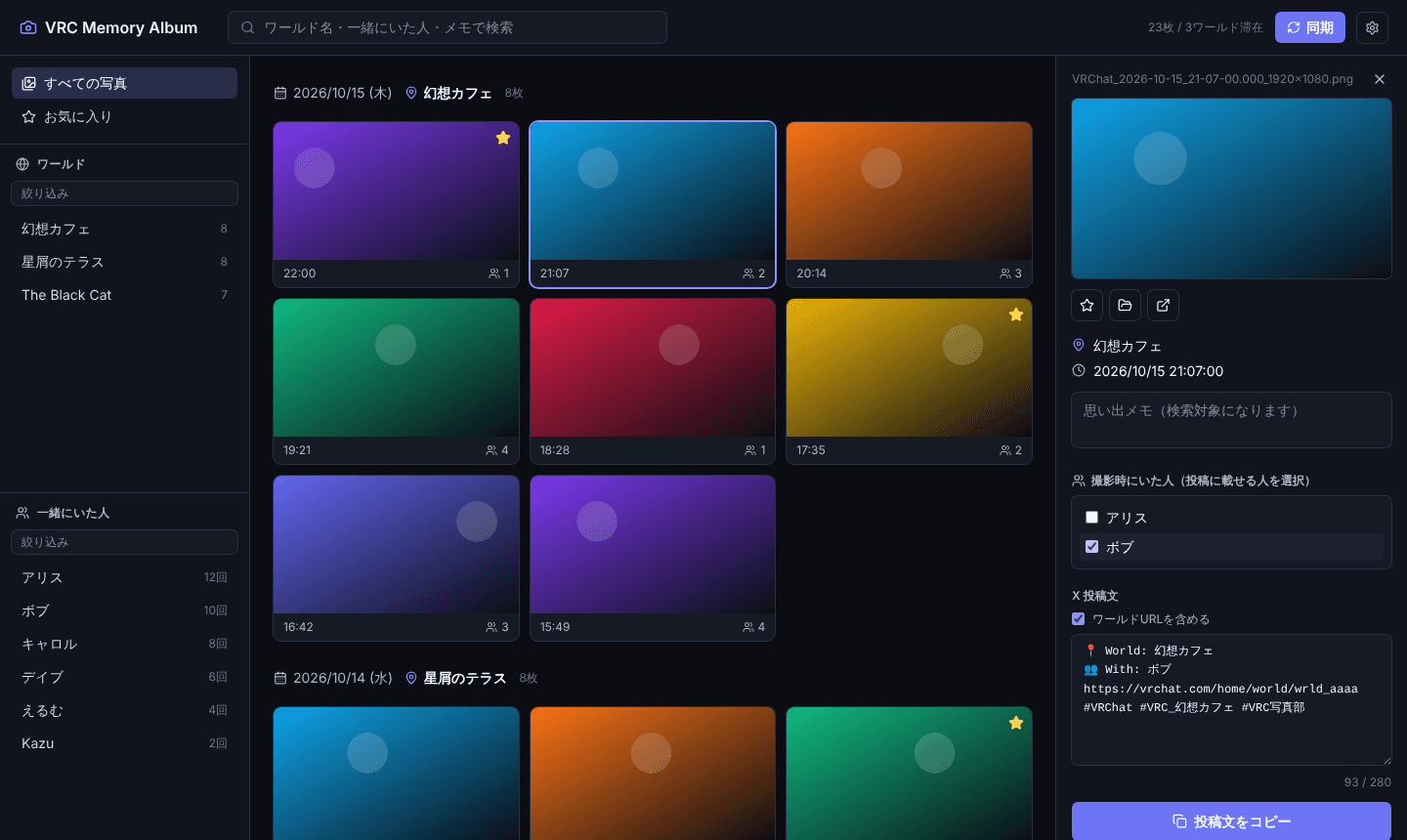The height and width of the screenshot is (840, 1407).
Task: Filter by person アリス in sidebar
Action: [124, 577]
